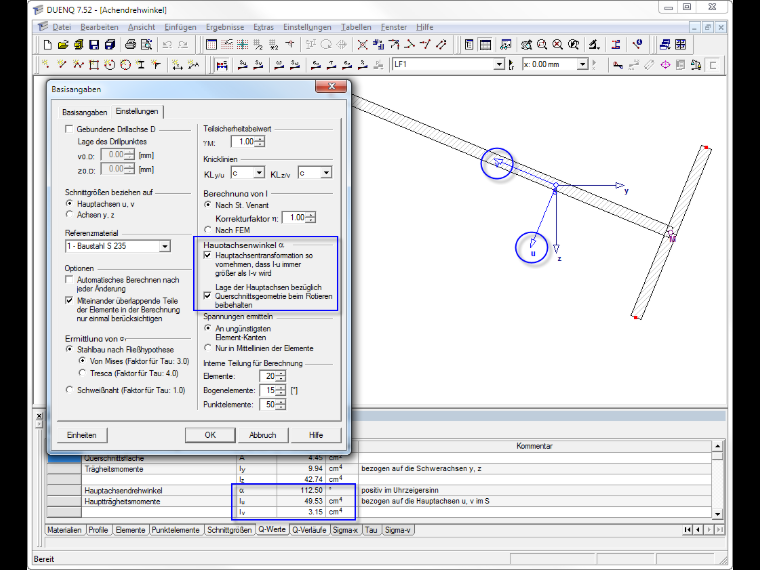
Task: Select Schweißnaht radio option
Action: coord(69,390)
